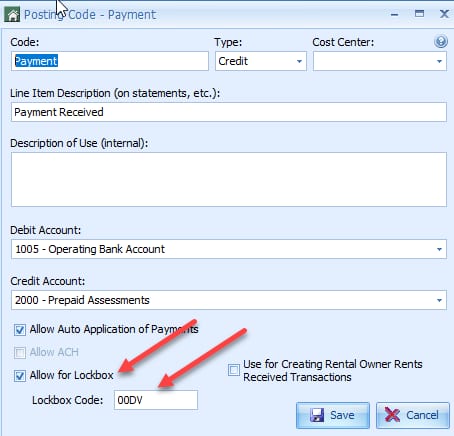Click the house app icon in title bar
Image resolution: width=454 pixels, height=436 pixels.
pyautogui.click(x=12, y=15)
